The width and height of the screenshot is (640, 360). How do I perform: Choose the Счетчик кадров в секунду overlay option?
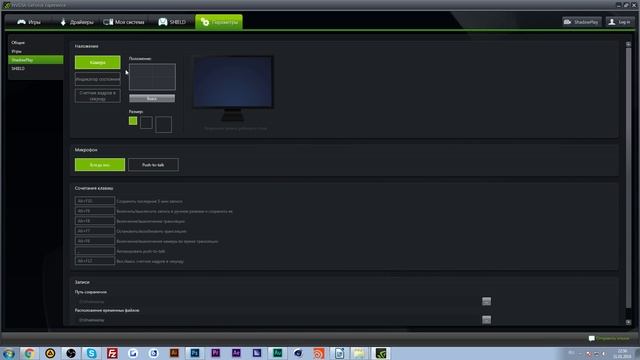coord(98,96)
